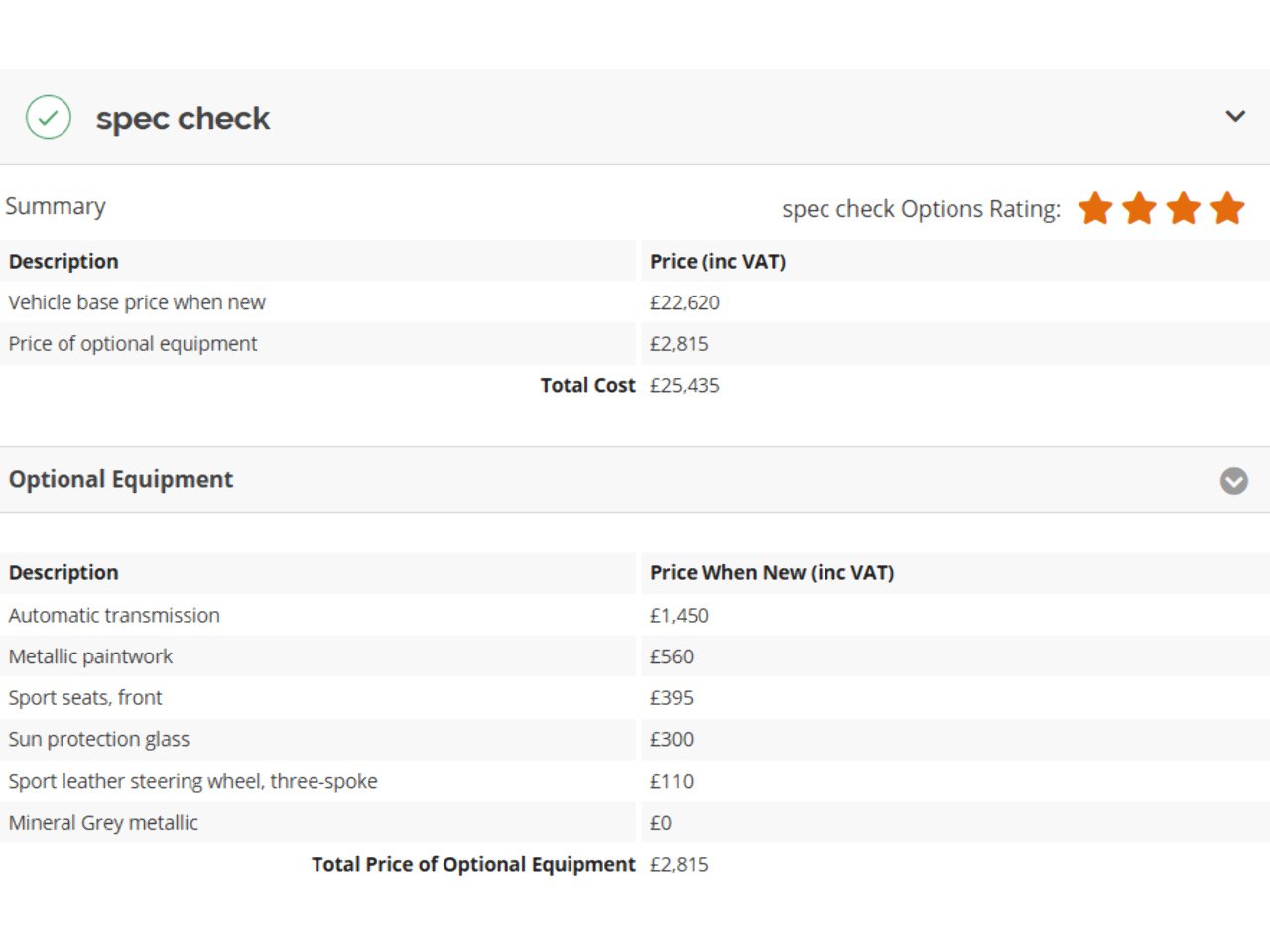Image resolution: width=1270 pixels, height=952 pixels.
Task: Select the Sport seats, front row
Action: pyautogui.click(x=85, y=698)
